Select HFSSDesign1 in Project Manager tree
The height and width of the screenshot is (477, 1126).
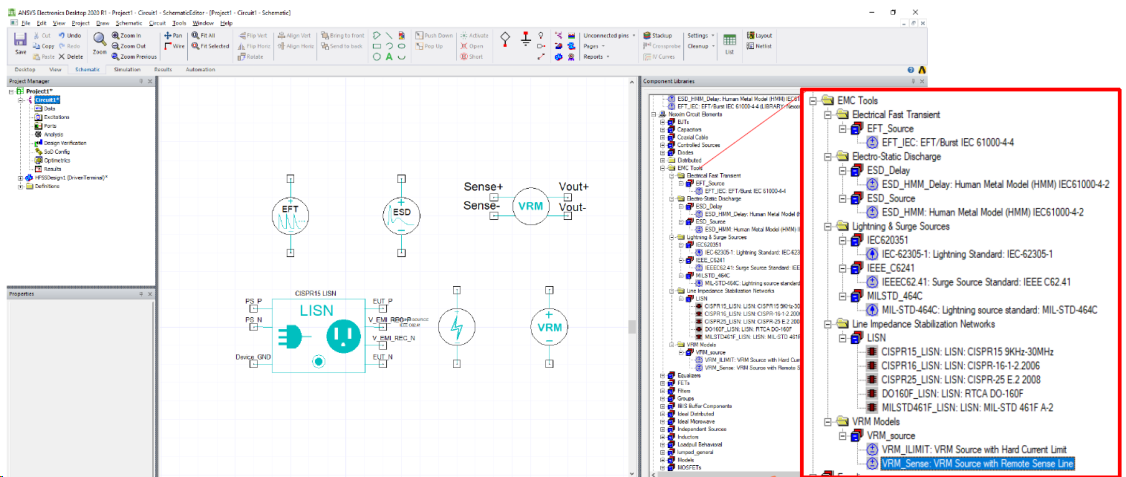coord(71,177)
